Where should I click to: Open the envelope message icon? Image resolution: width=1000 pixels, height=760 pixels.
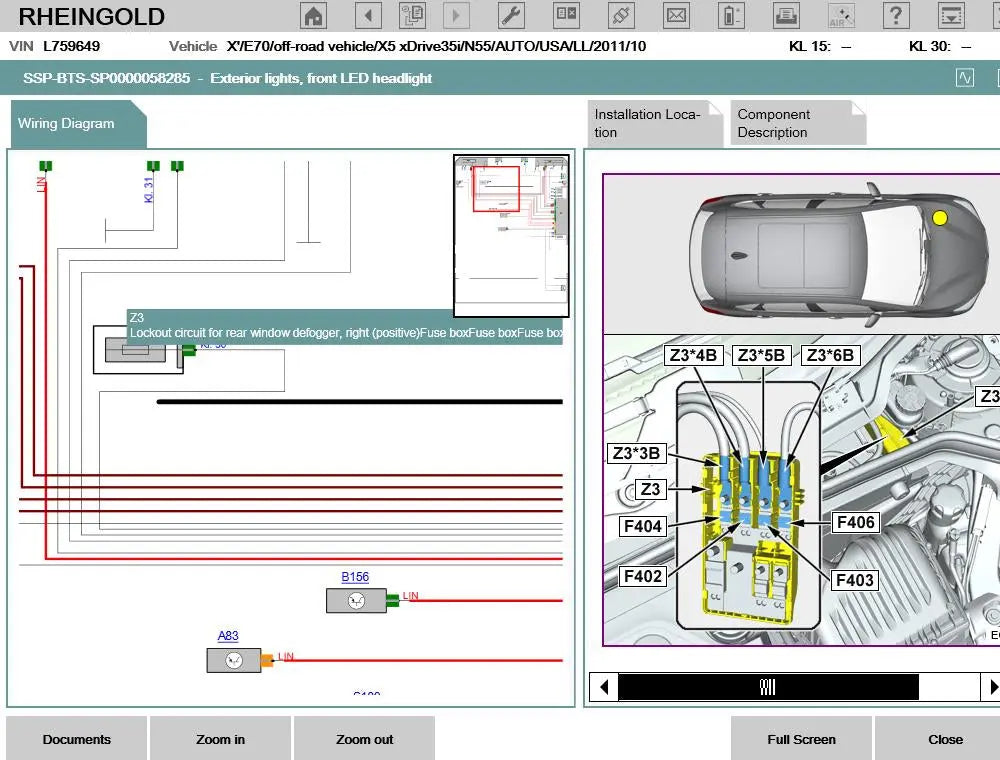677,16
